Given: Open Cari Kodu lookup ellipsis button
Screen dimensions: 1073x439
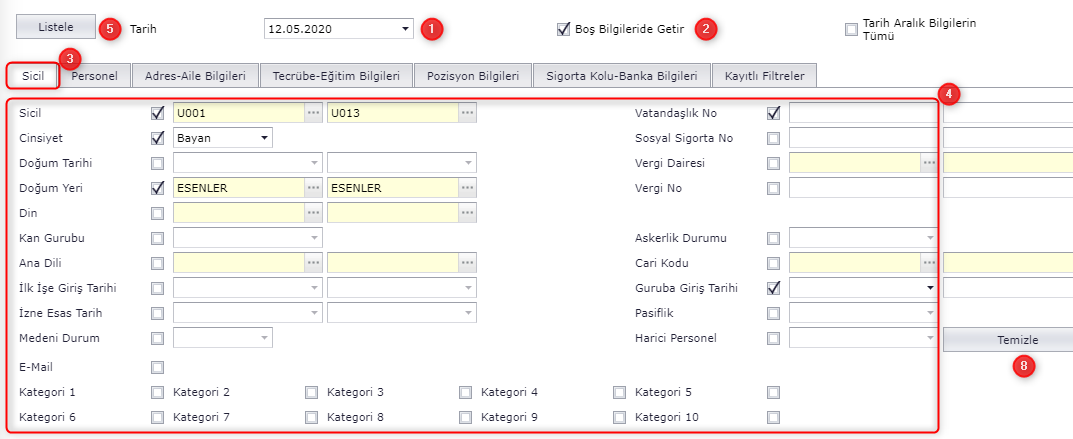Looking at the screenshot, I should pos(929,263).
